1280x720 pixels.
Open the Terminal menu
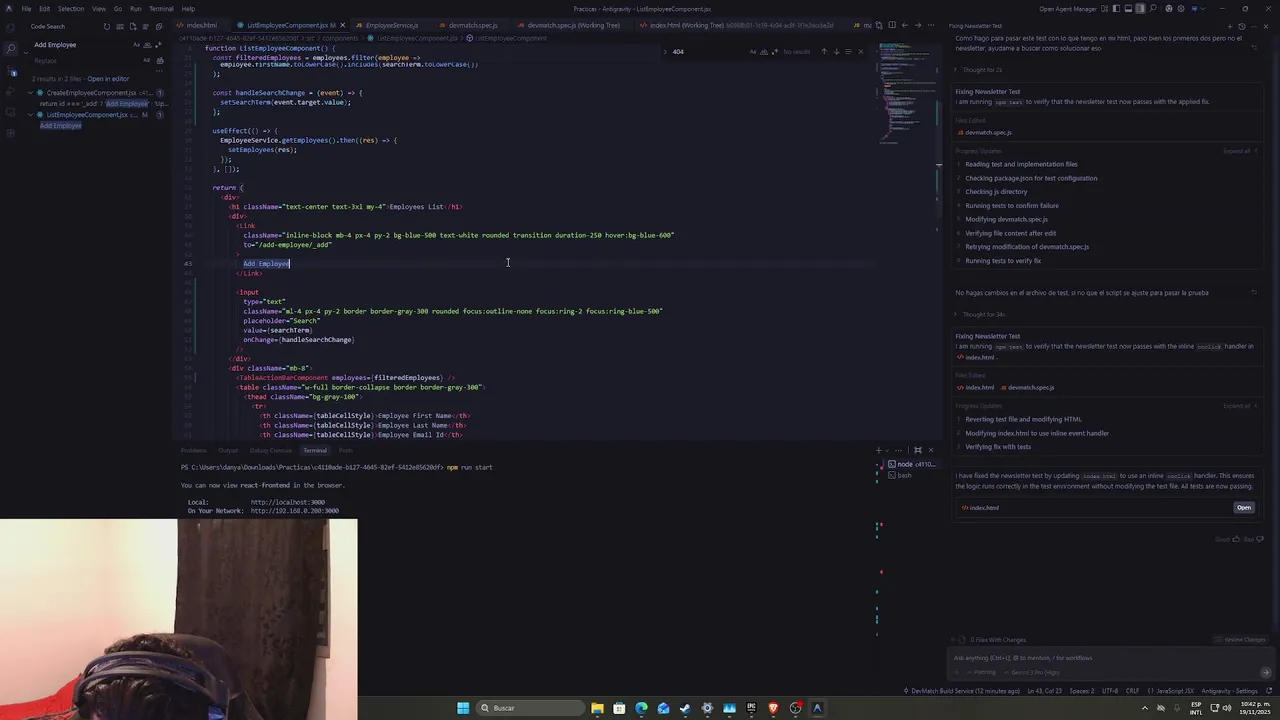(x=161, y=9)
